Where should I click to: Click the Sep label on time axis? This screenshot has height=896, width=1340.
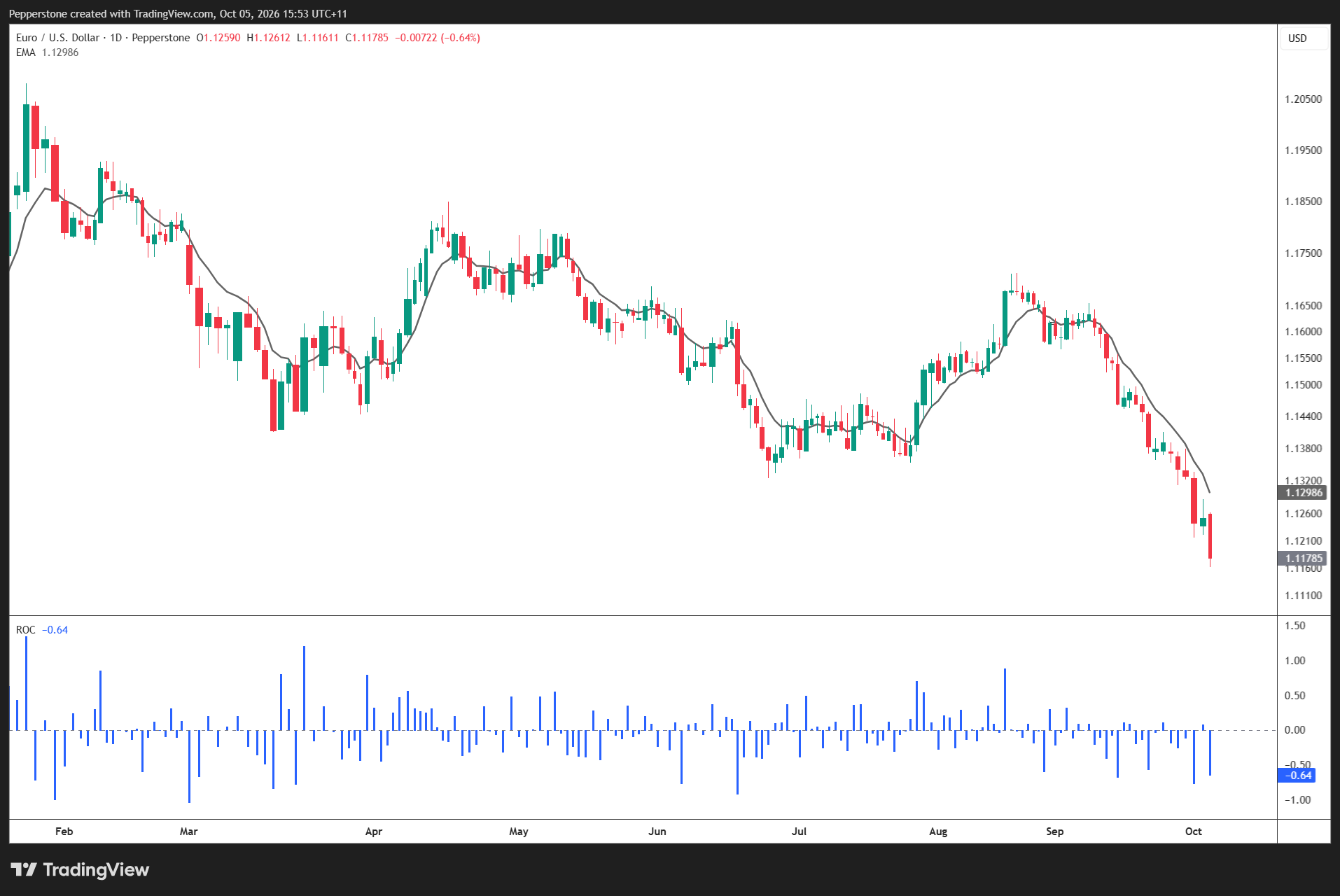click(x=1055, y=832)
